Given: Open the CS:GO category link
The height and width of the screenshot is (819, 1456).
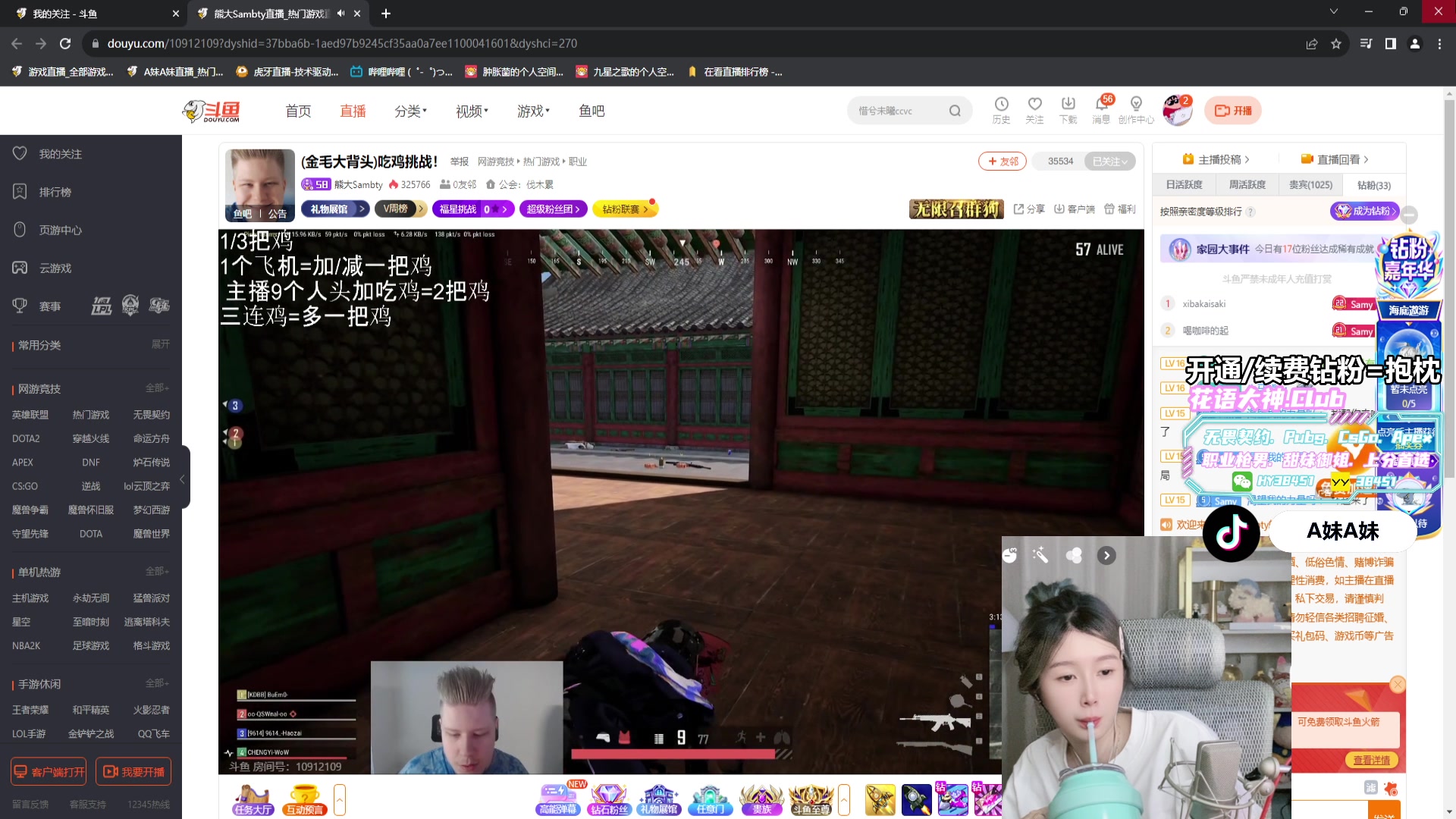Looking at the screenshot, I should tap(25, 486).
